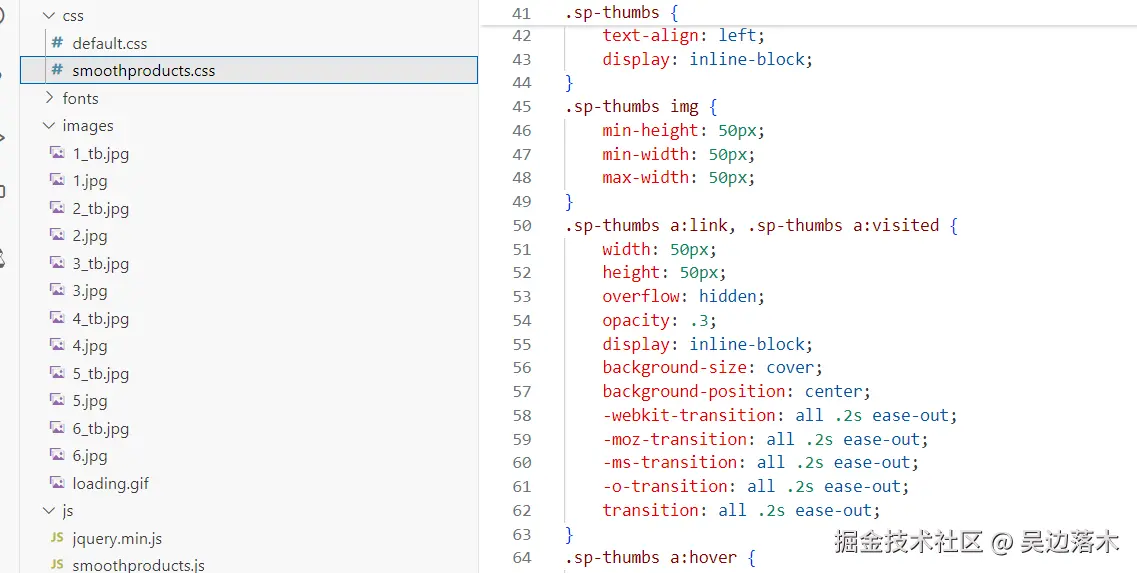Place cursor on text-align: left line

(683, 36)
